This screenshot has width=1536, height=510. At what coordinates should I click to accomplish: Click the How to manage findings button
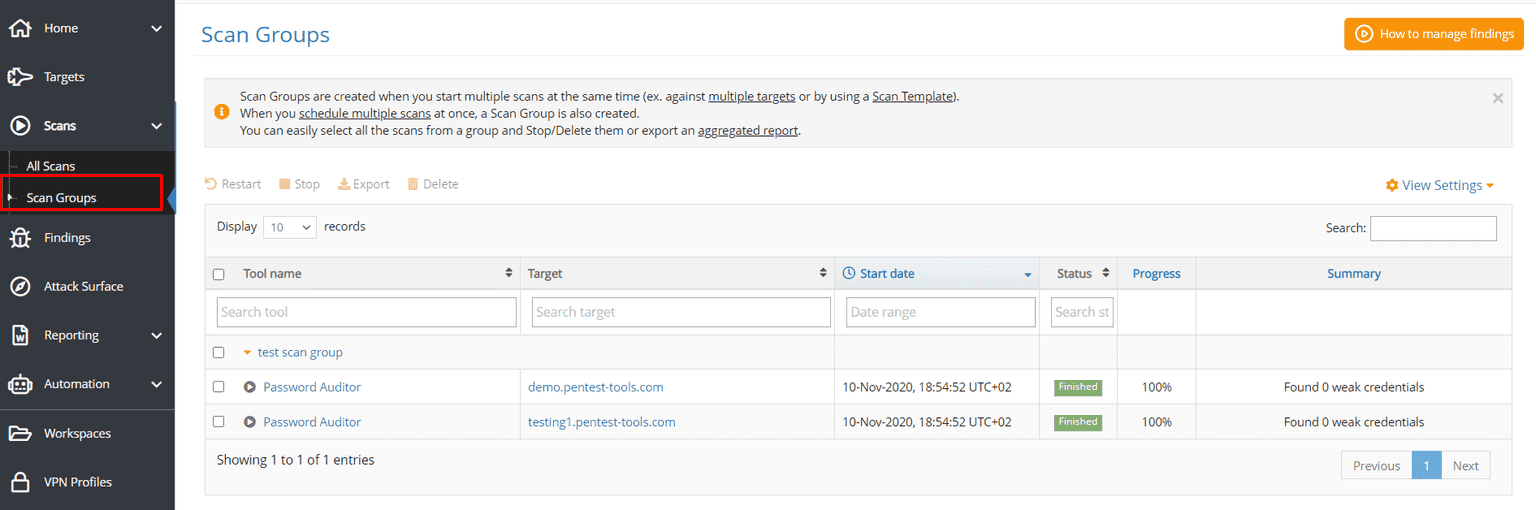coord(1434,34)
